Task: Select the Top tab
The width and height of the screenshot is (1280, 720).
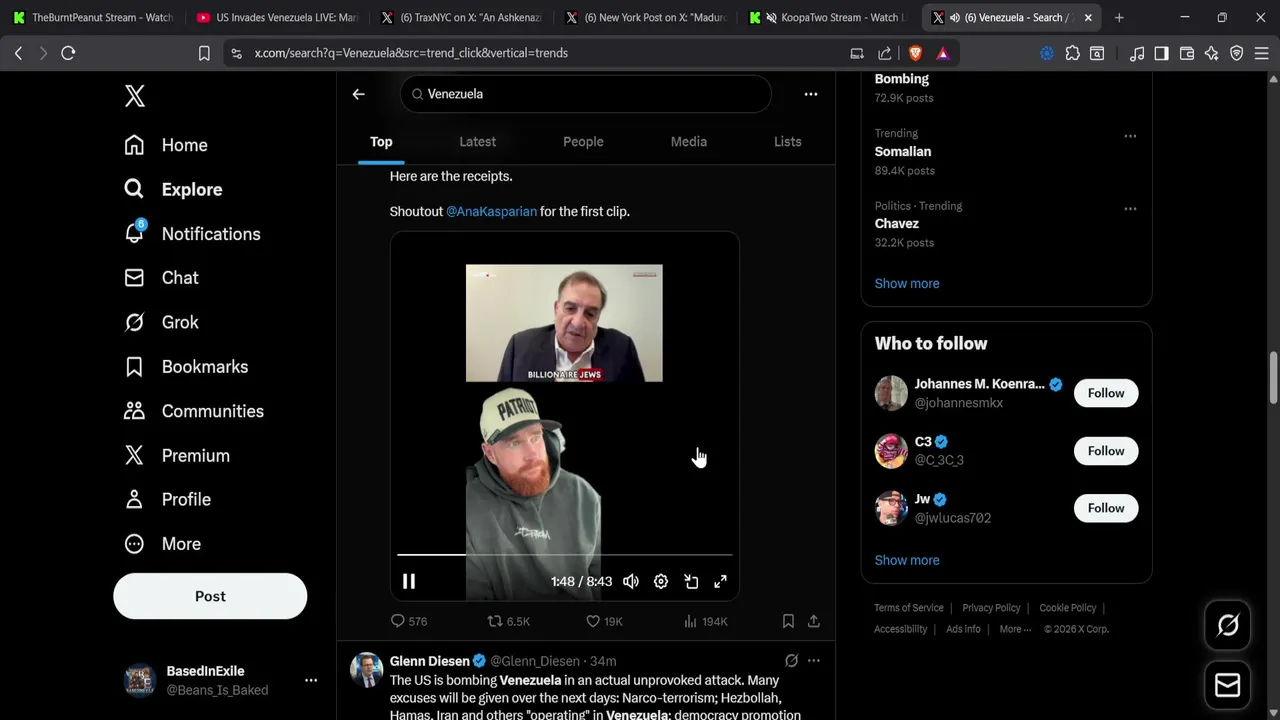Action: (381, 142)
